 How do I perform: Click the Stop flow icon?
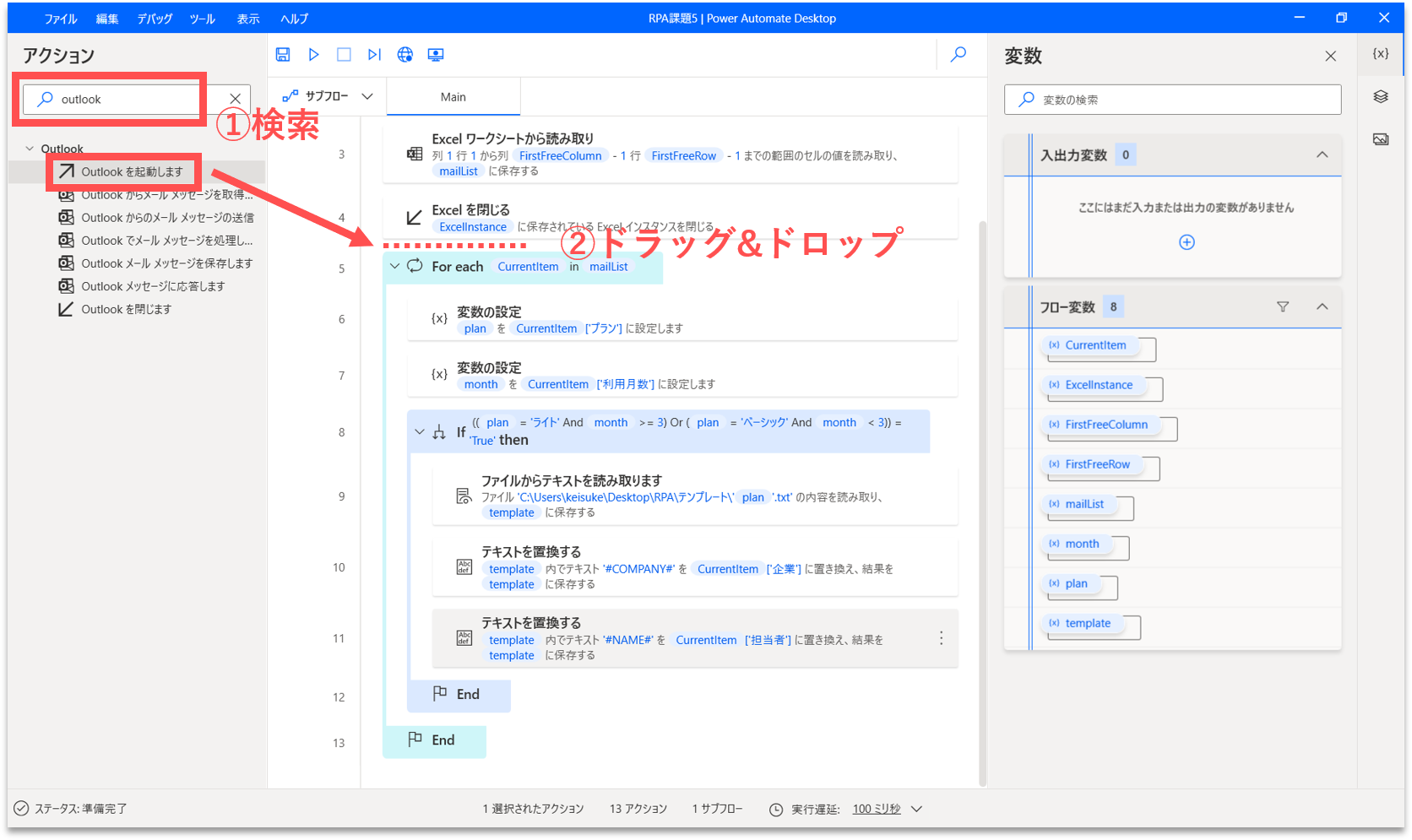point(344,55)
